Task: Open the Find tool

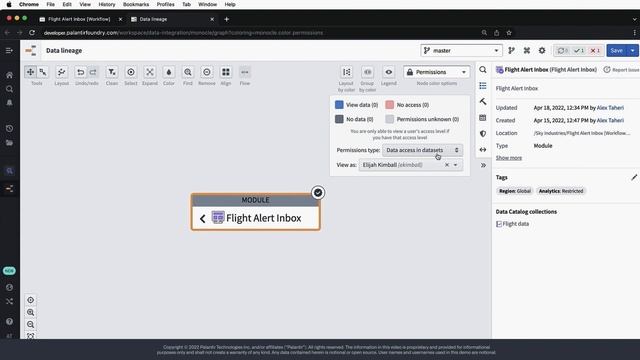Action: pos(188,72)
